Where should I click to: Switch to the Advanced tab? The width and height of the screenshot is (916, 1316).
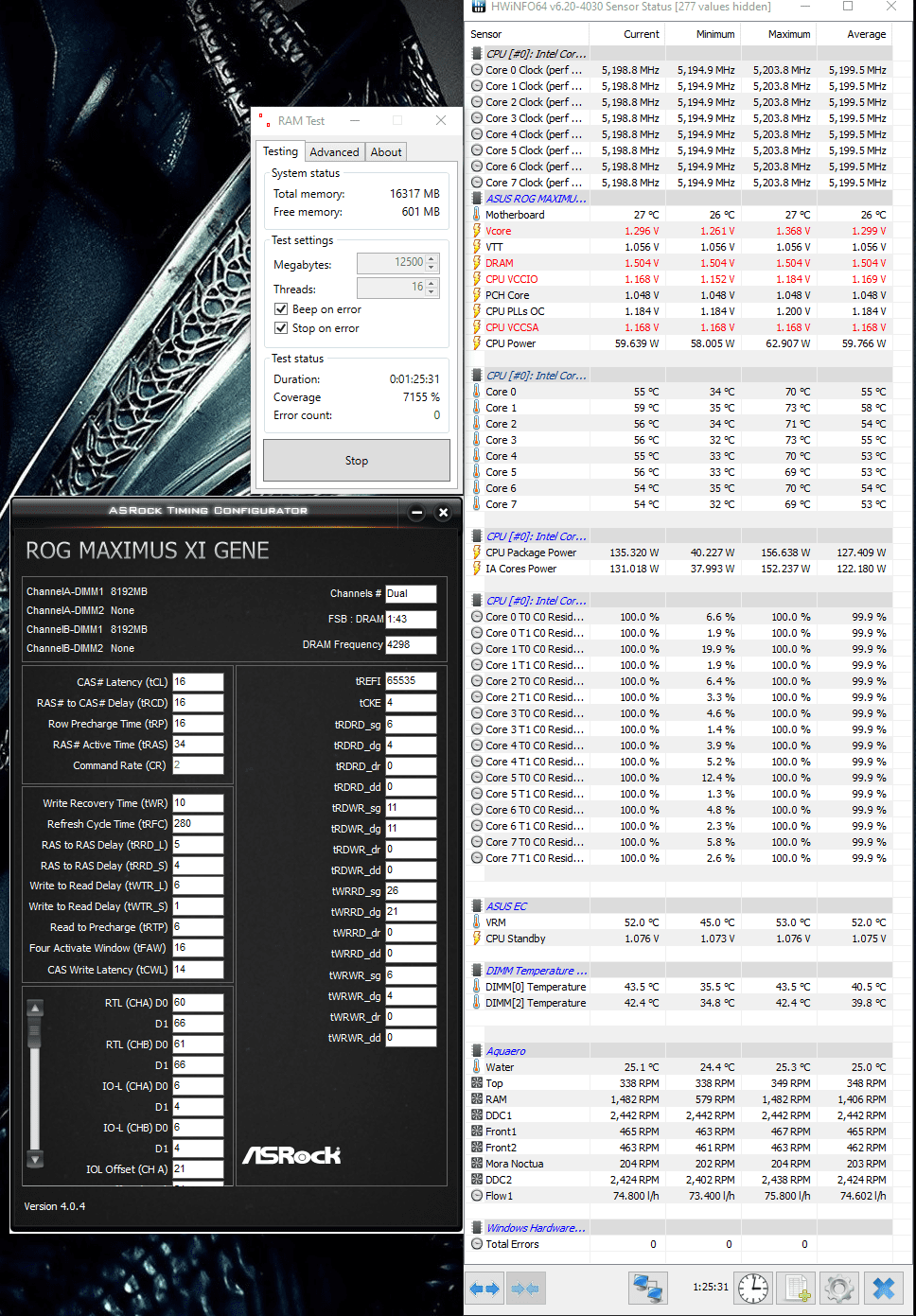coord(334,152)
